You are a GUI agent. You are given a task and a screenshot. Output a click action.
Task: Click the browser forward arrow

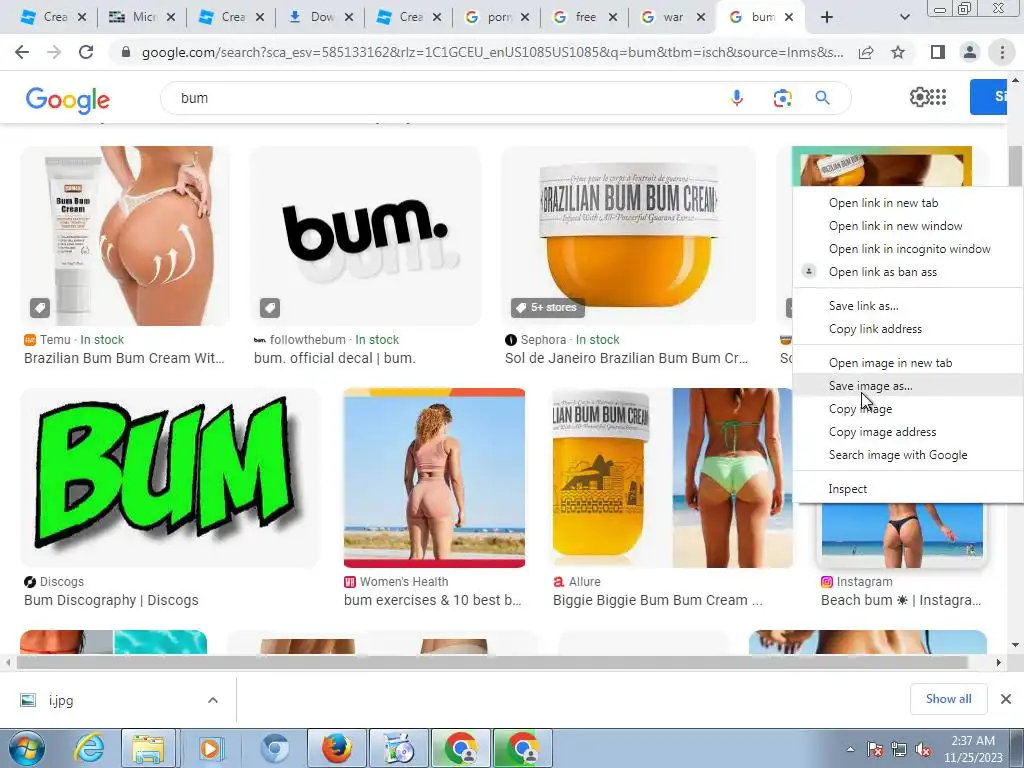[54, 52]
